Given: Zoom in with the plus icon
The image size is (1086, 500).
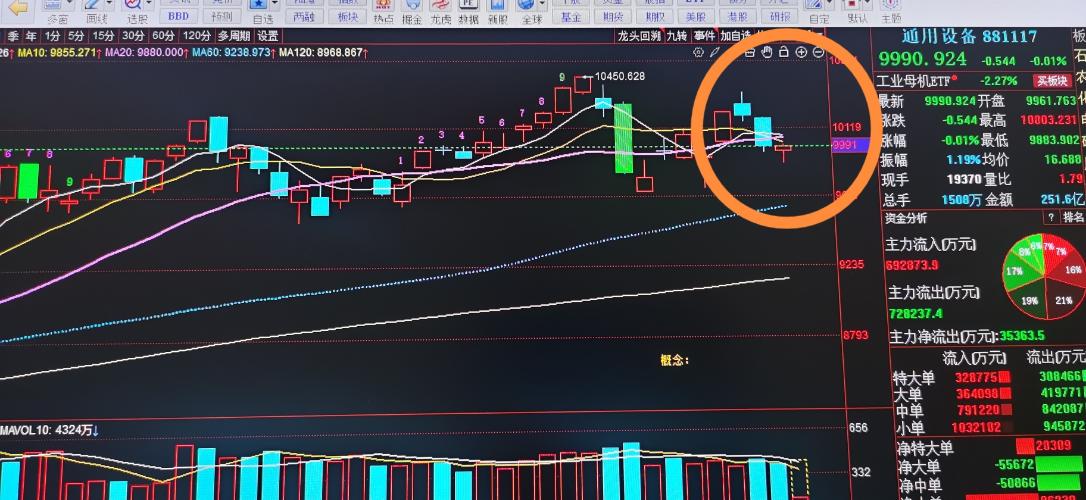Looking at the screenshot, I should [801, 52].
